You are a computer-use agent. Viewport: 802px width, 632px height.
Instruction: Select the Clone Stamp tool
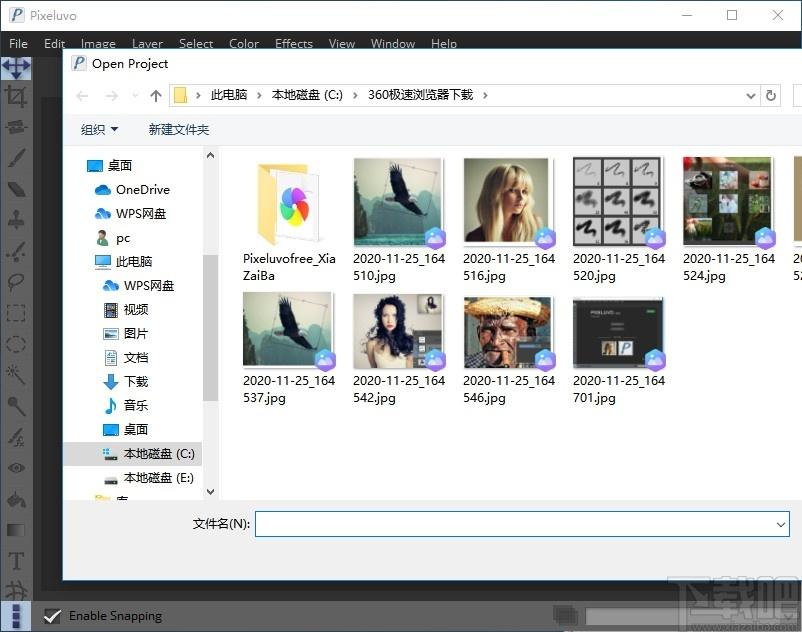point(16,220)
